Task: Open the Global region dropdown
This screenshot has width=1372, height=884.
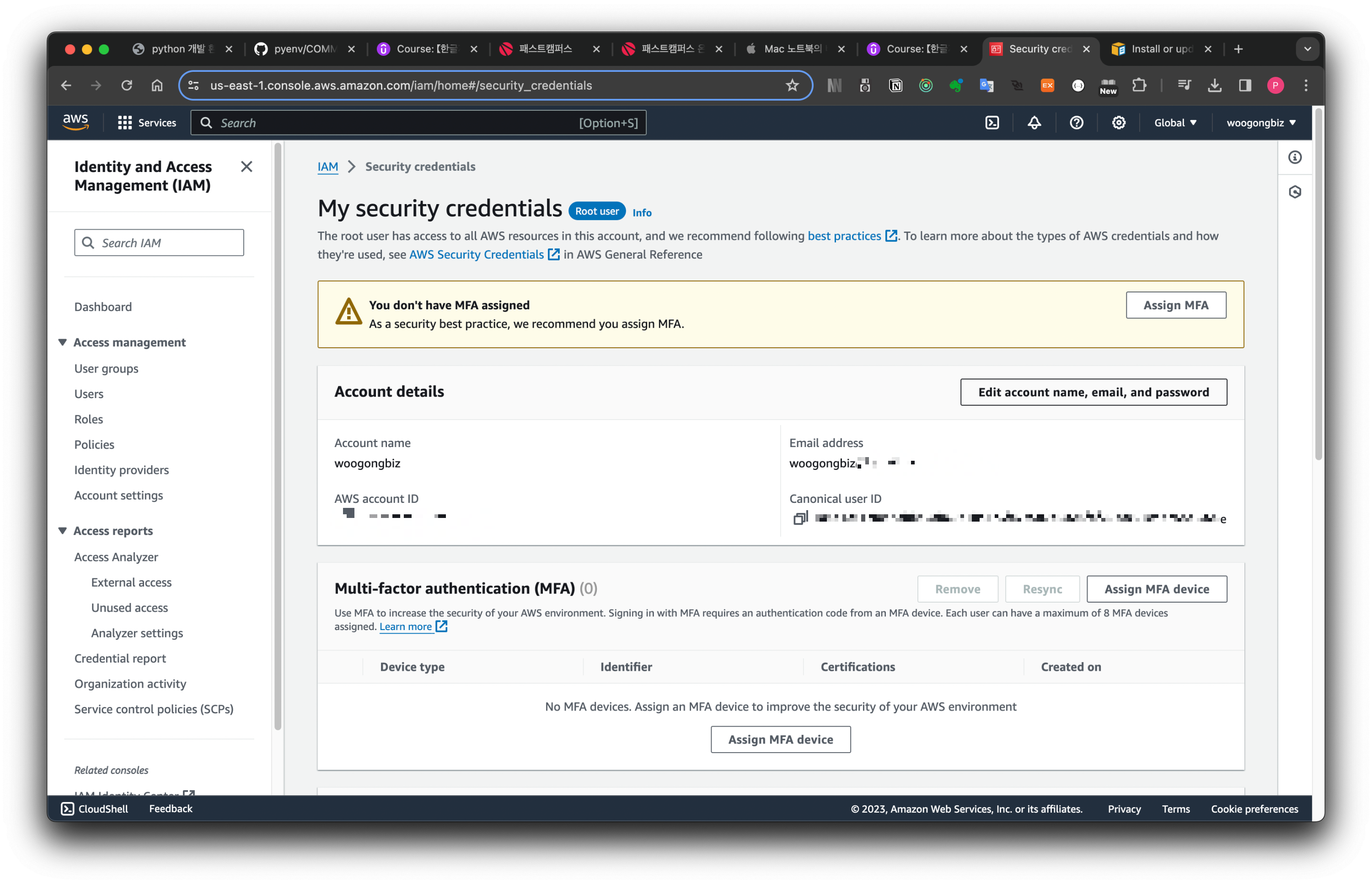Action: tap(1175, 123)
